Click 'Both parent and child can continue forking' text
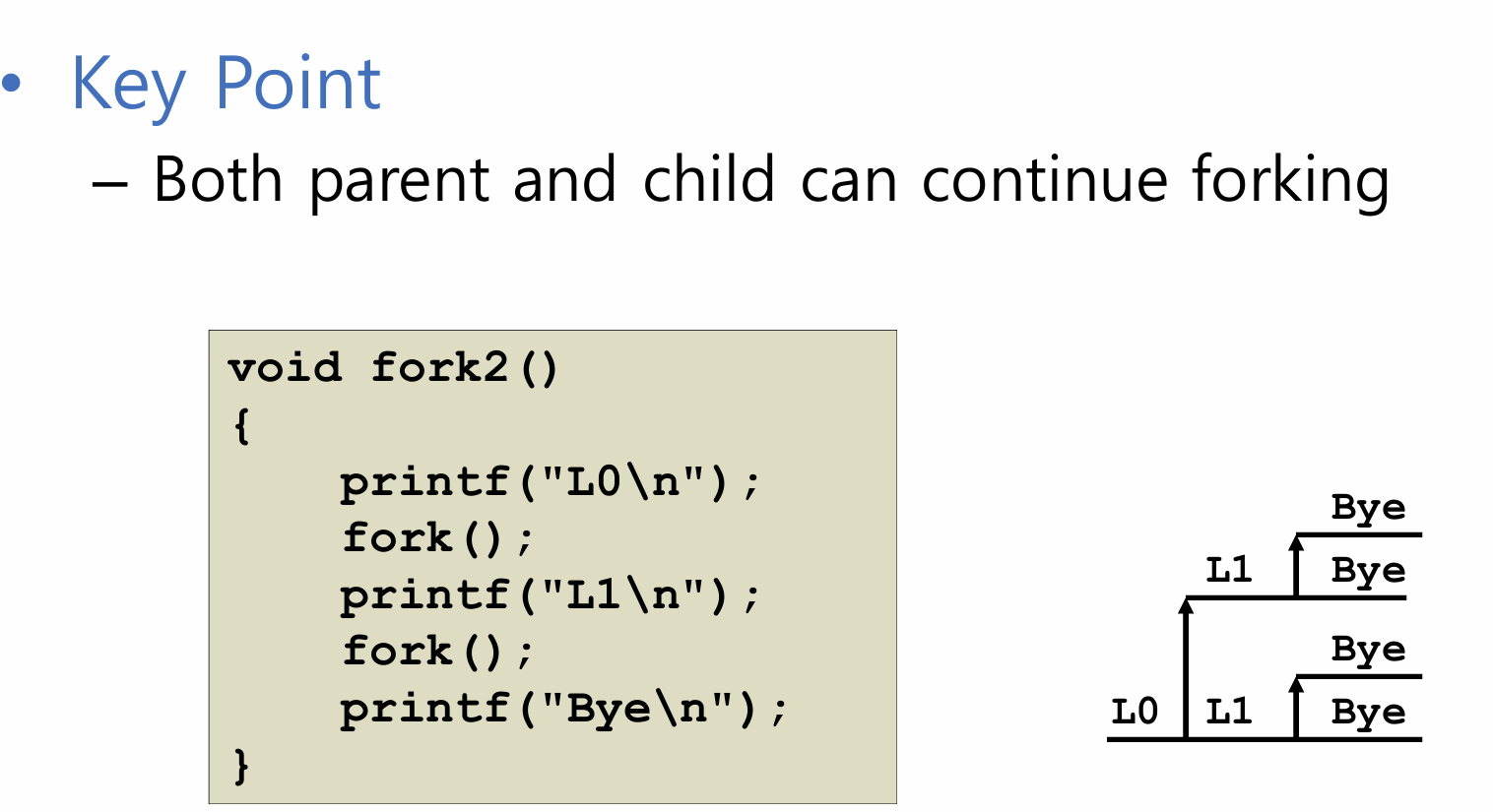 click(x=771, y=181)
